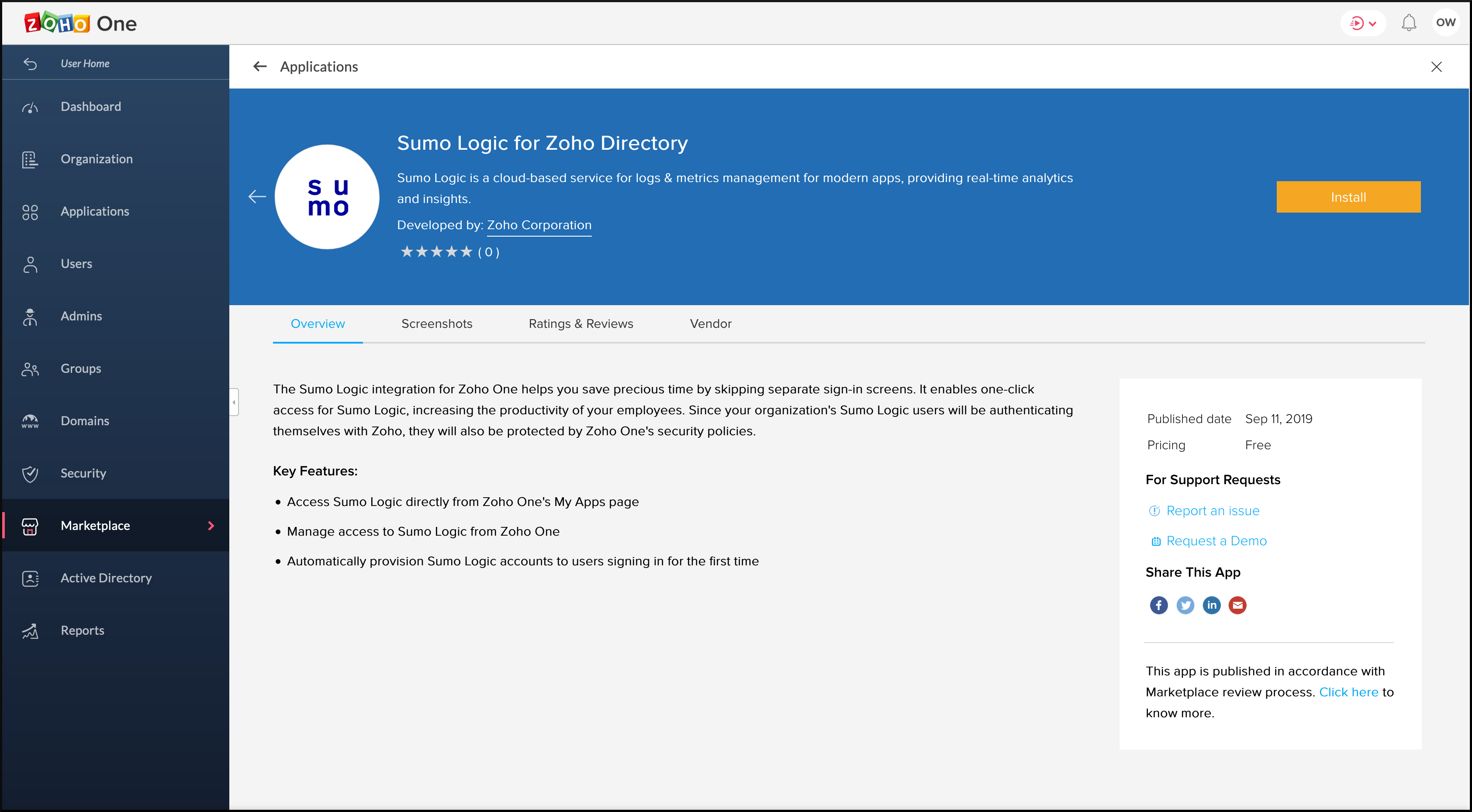
Task: Click the close Applications panel button
Action: coord(1437,67)
